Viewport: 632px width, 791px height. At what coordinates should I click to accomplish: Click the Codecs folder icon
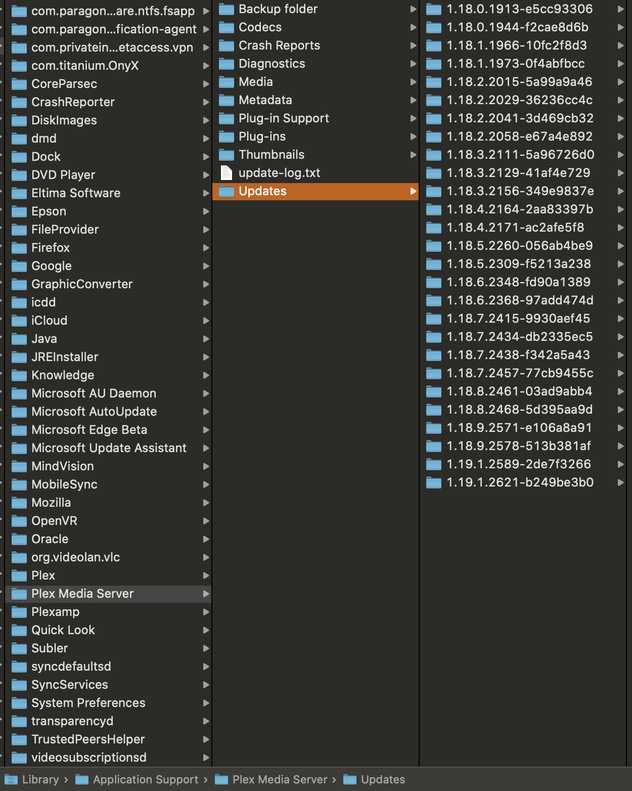pos(226,27)
